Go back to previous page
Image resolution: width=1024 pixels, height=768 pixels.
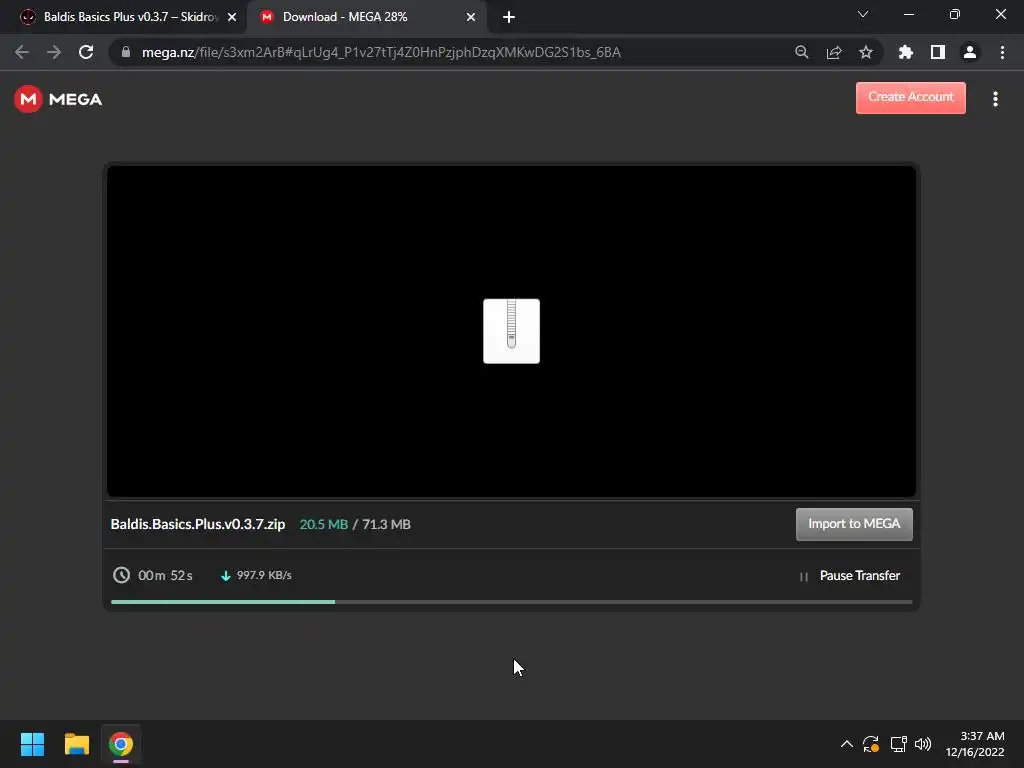point(22,52)
